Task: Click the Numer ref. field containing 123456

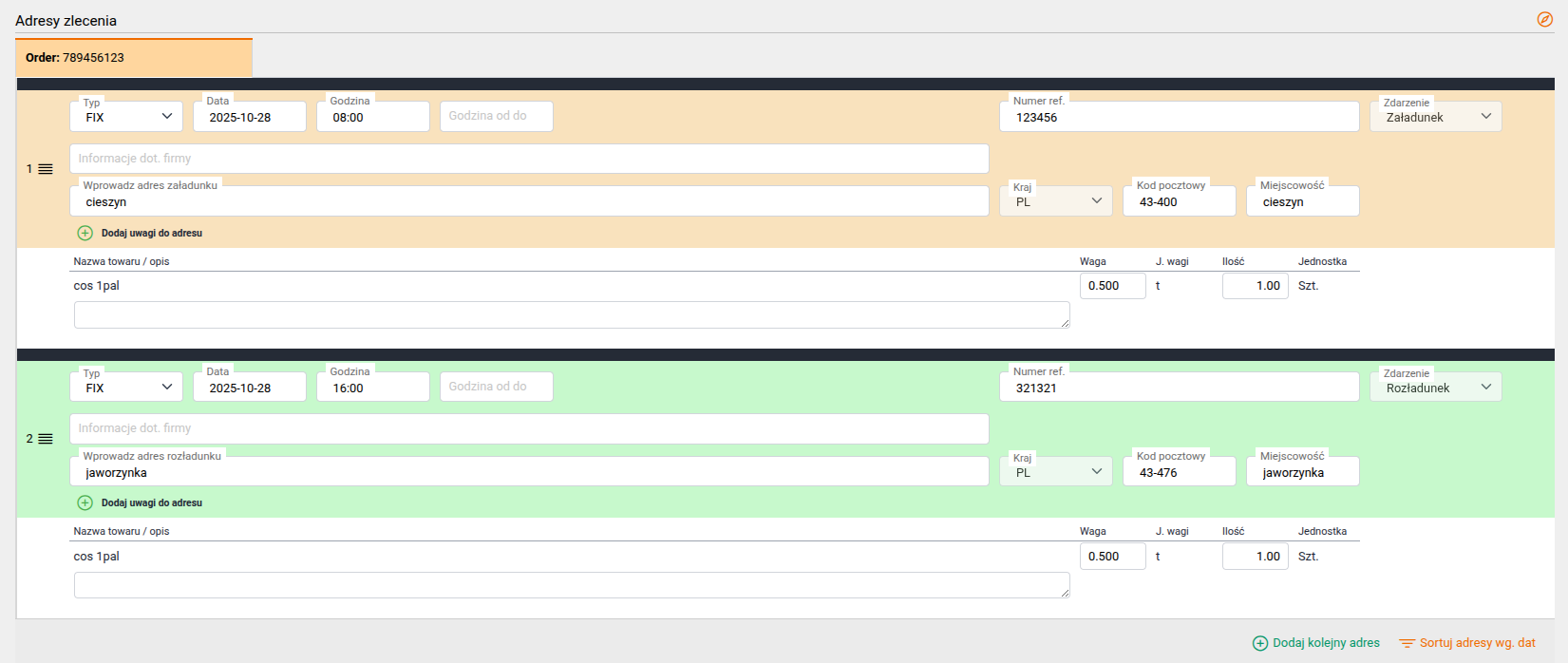Action: [1179, 117]
